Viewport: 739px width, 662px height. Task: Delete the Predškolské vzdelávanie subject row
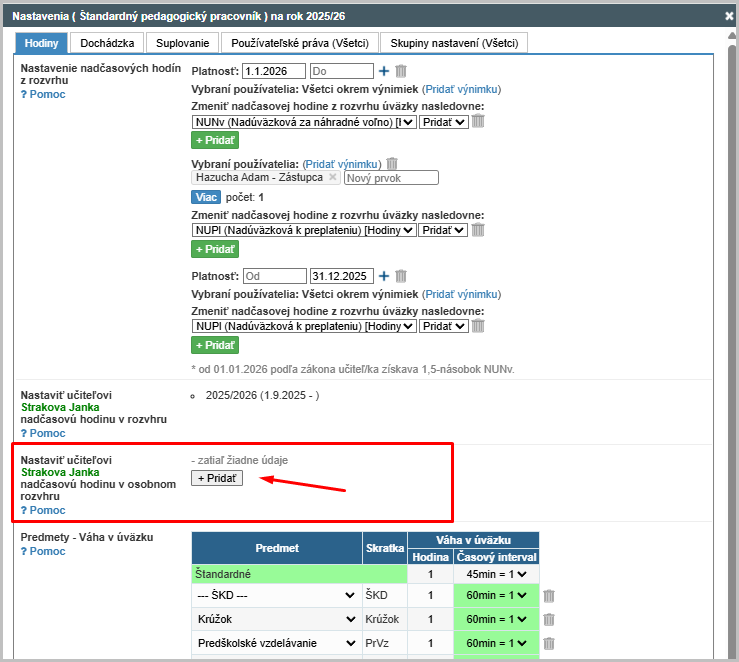click(549, 644)
